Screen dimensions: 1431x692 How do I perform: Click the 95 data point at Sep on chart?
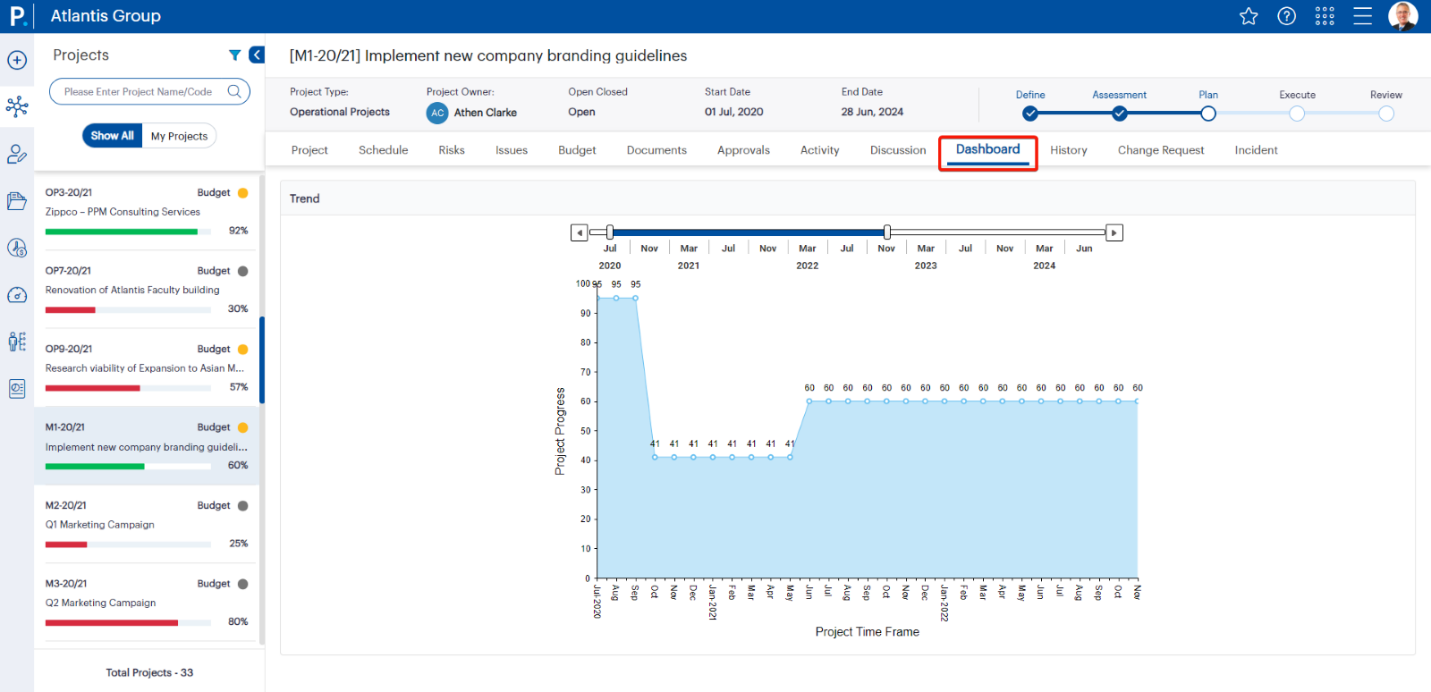[635, 297]
